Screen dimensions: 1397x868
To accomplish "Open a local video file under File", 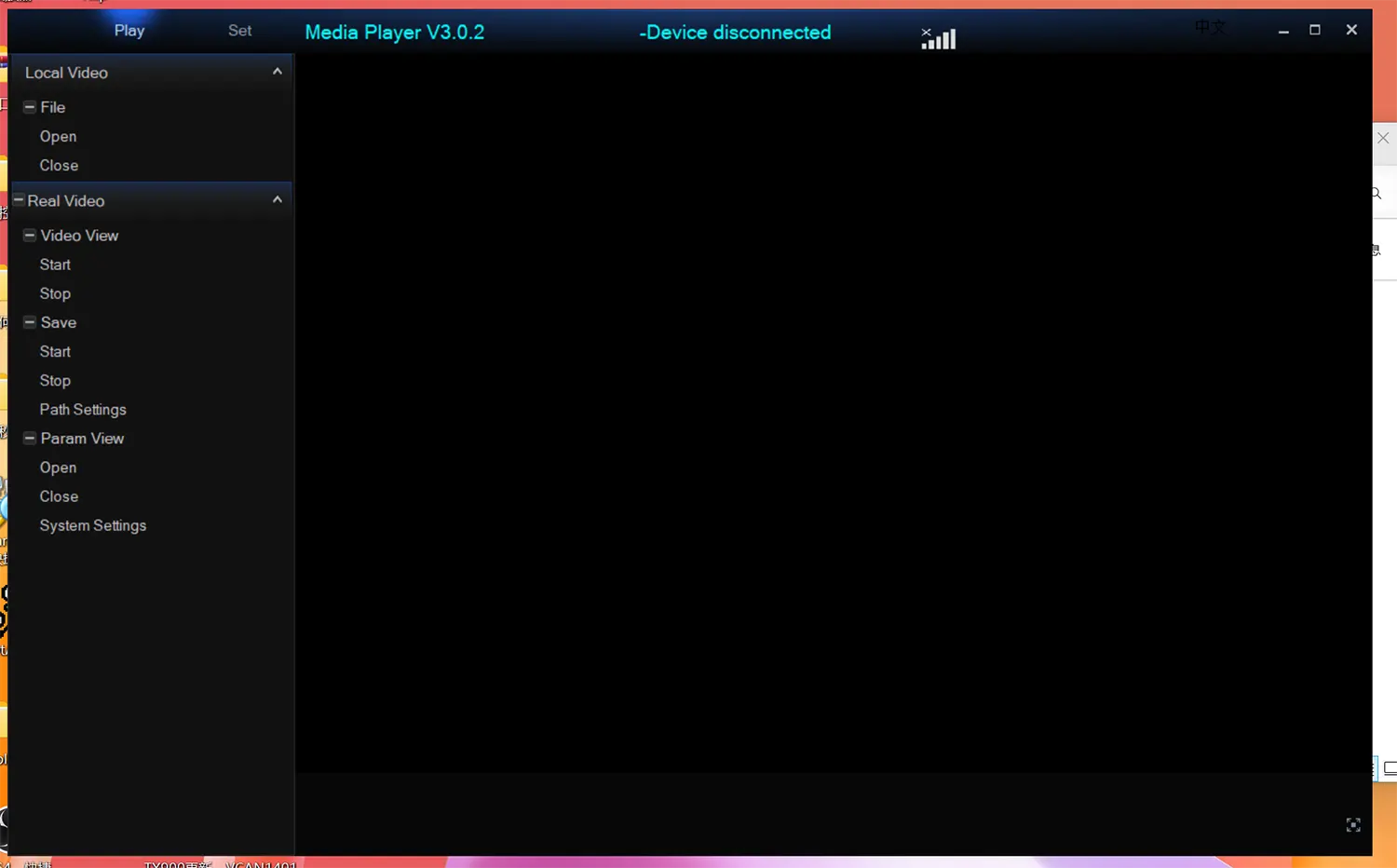I will [58, 136].
